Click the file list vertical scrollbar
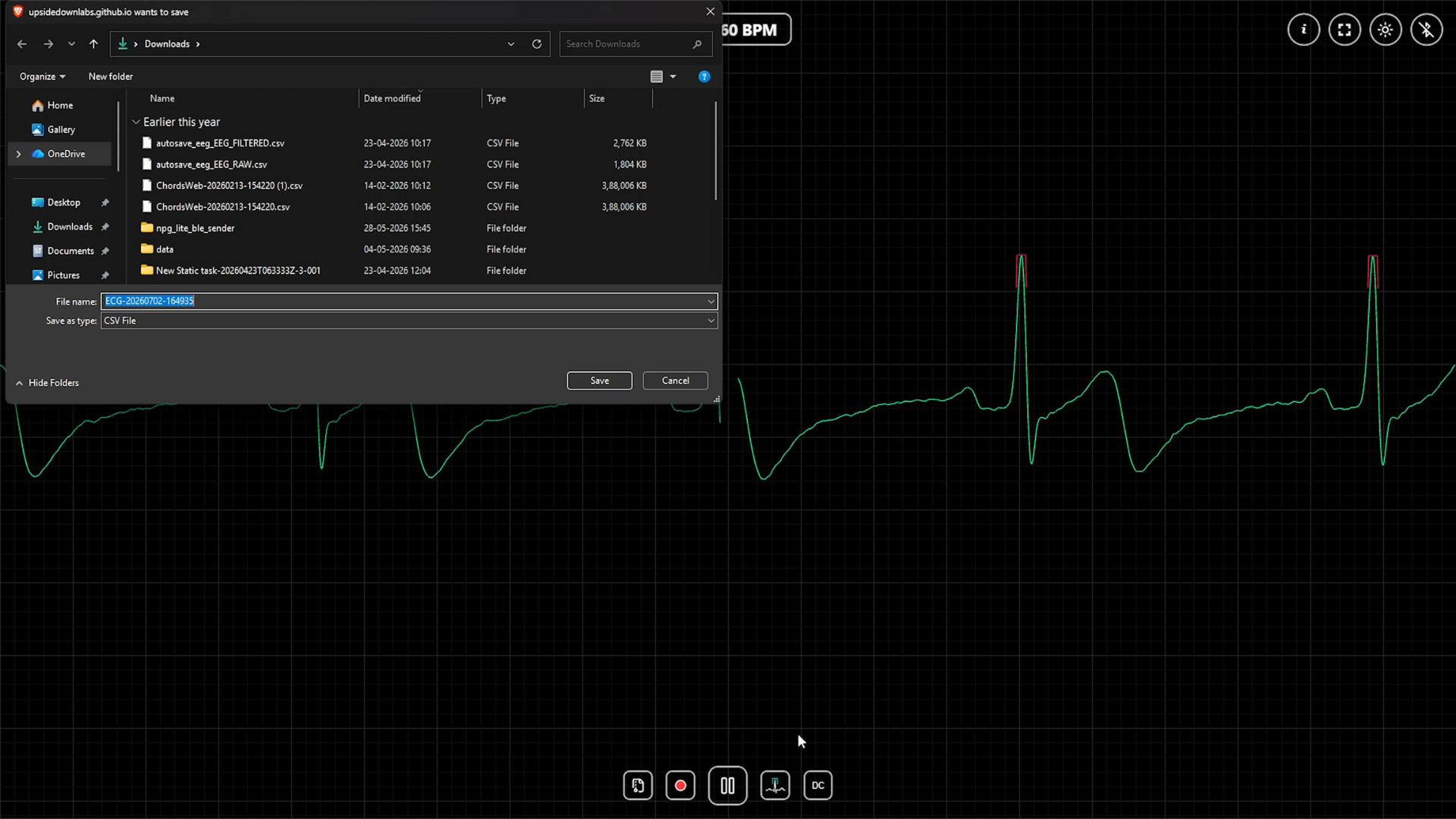This screenshot has width=1456, height=819. click(715, 152)
